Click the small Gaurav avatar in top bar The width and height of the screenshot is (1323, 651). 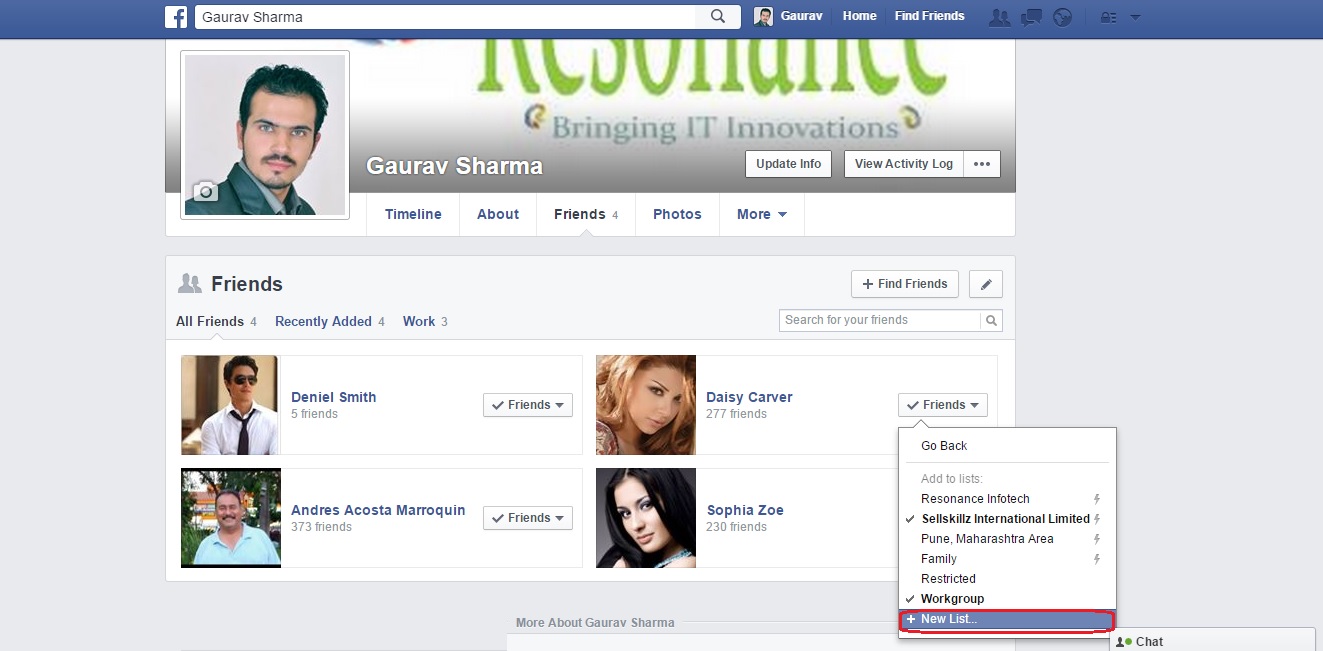point(764,16)
